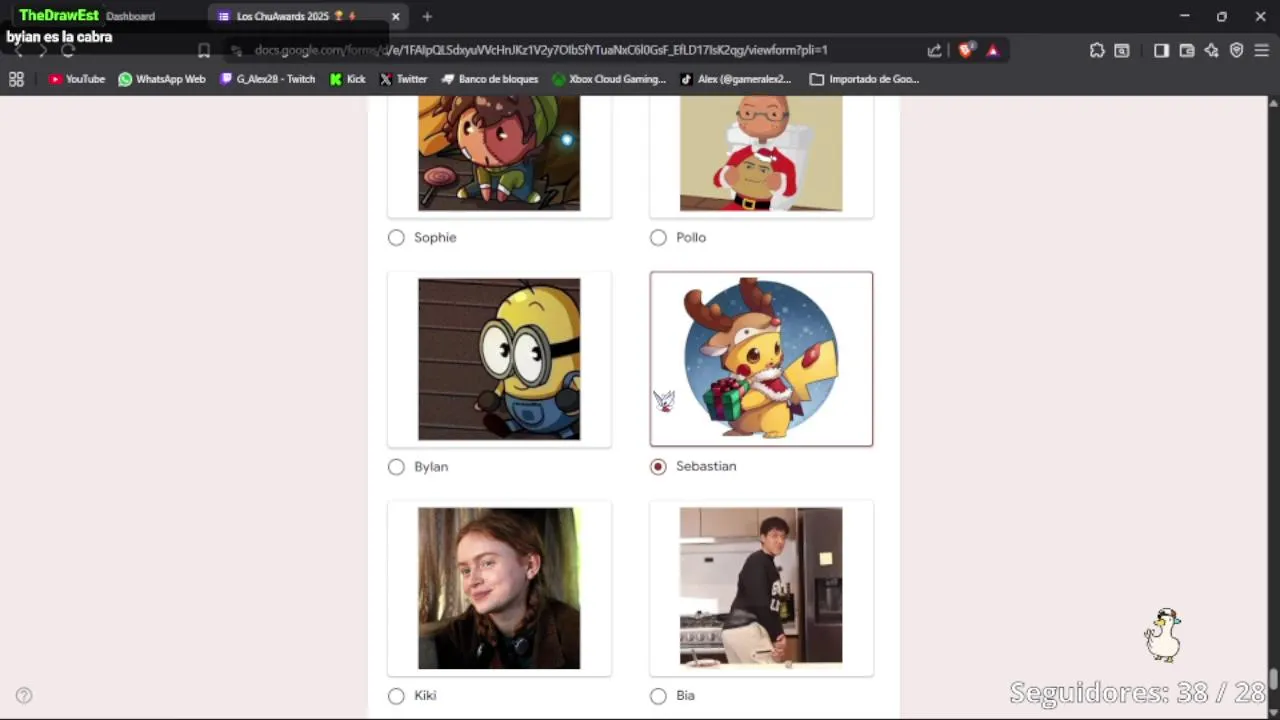Open the YouTube bookmark
1280x720 pixels.
[x=76, y=79]
